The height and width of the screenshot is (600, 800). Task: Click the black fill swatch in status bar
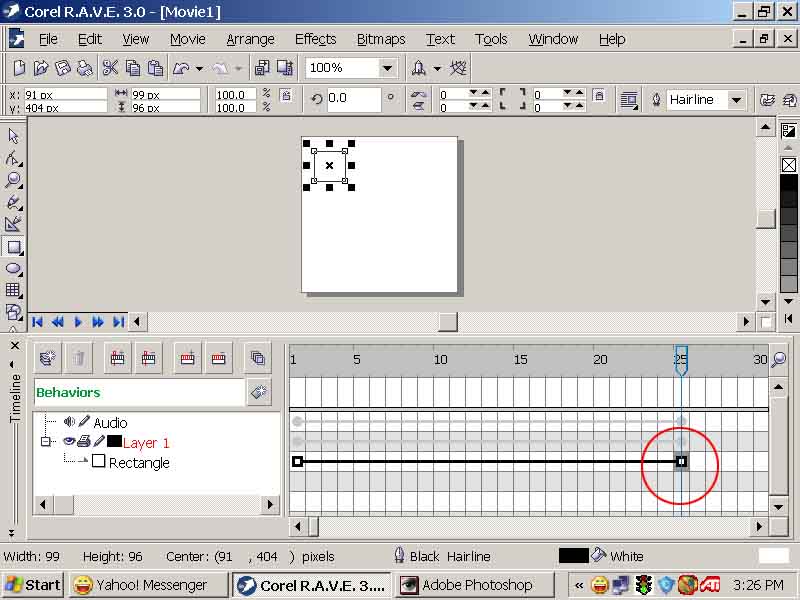(x=573, y=556)
